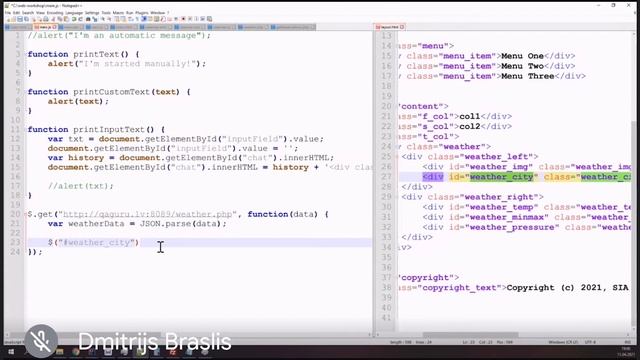The image size is (640, 360).
Task: Click the function printInputText() line
Action: (x=96, y=129)
